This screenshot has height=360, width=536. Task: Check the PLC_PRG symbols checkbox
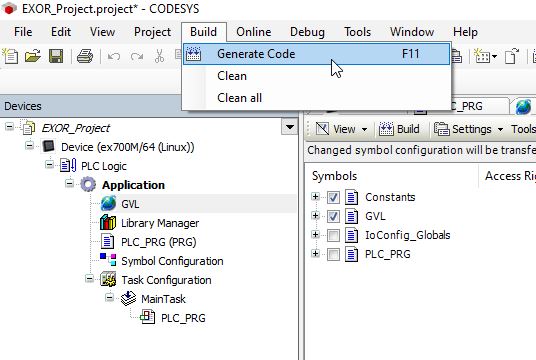[333, 254]
